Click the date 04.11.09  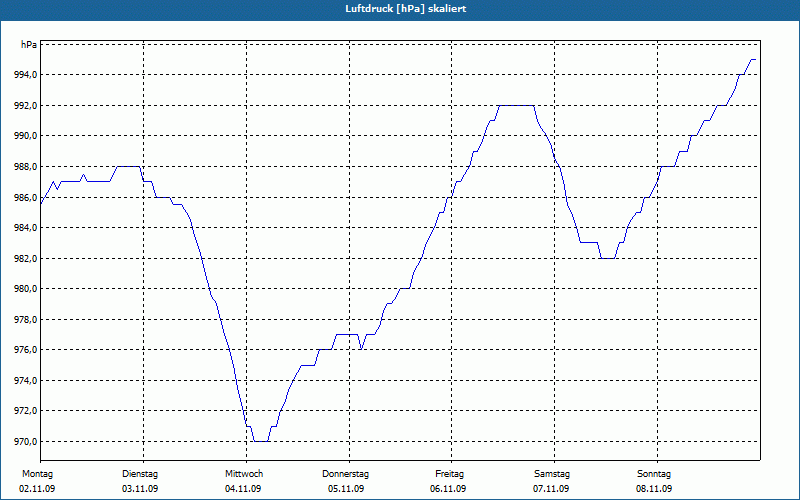(243, 489)
